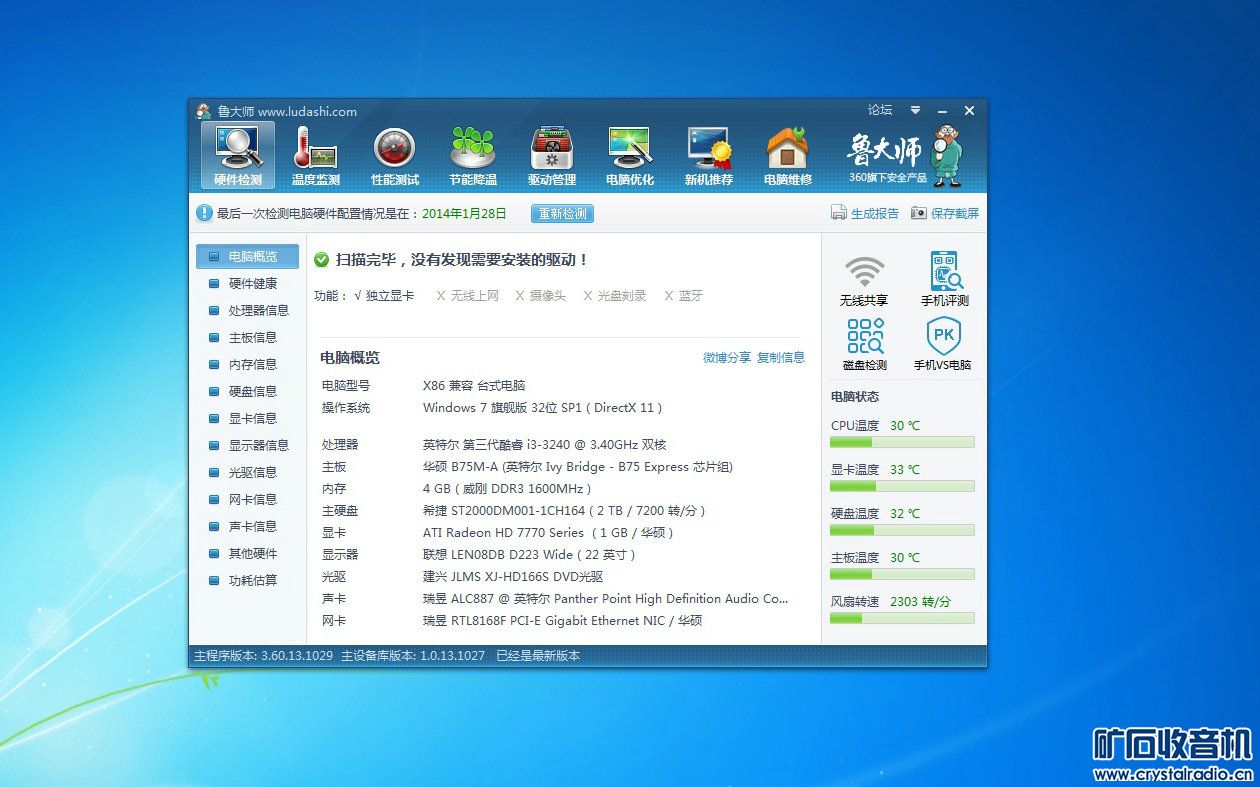Click the network card value 瑞昱 RTL8168F
1260x787 pixels.
coord(563,621)
